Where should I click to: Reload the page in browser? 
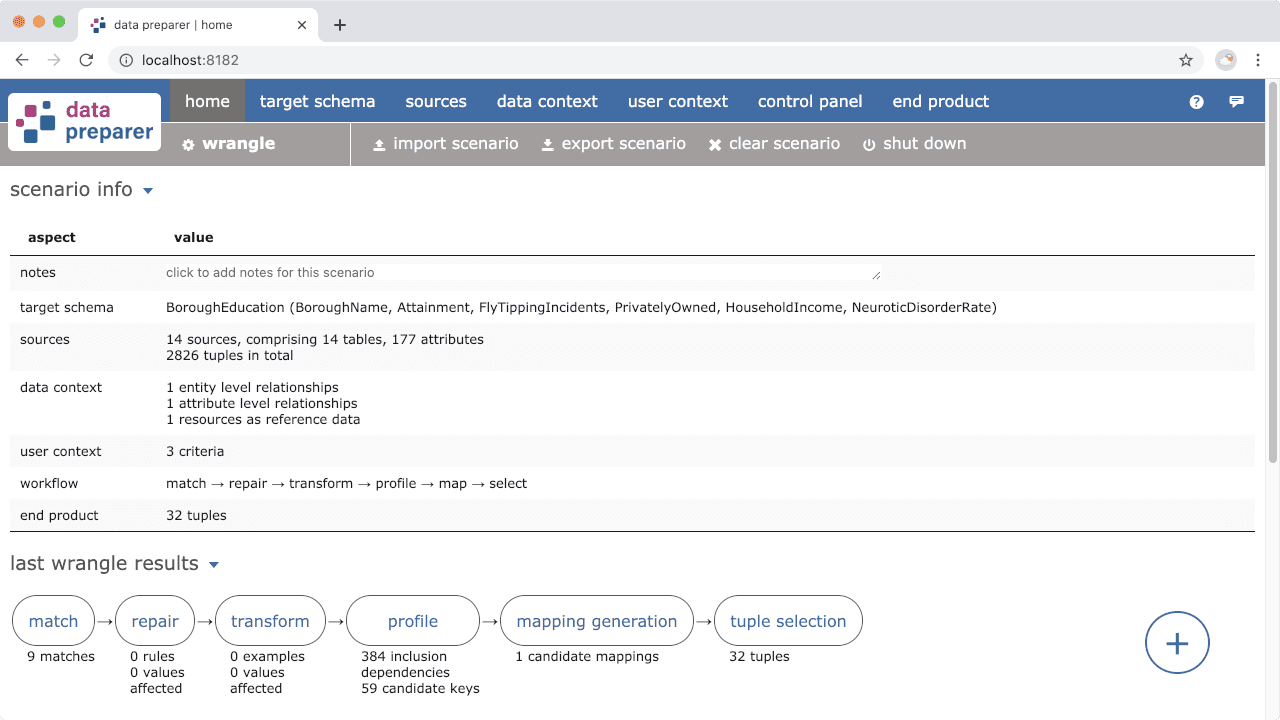[86, 60]
